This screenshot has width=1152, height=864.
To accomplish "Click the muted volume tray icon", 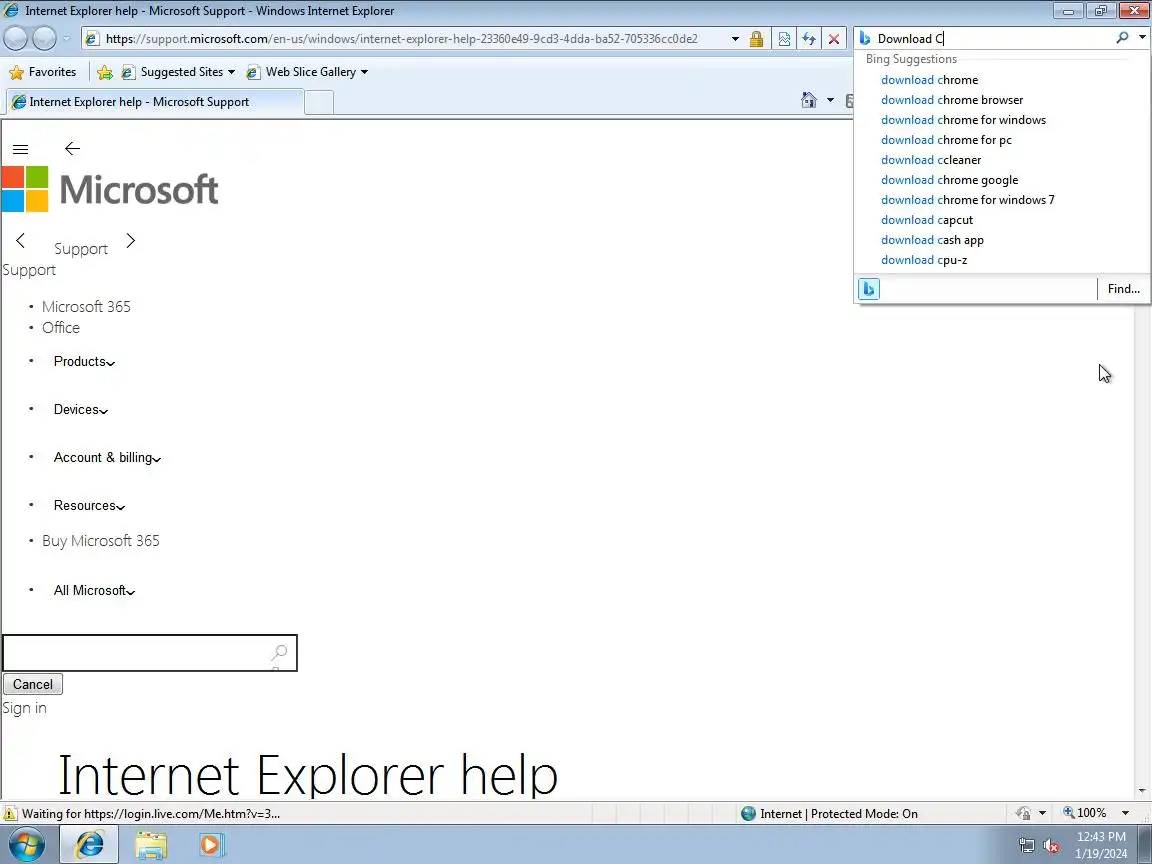I will click(x=1051, y=846).
